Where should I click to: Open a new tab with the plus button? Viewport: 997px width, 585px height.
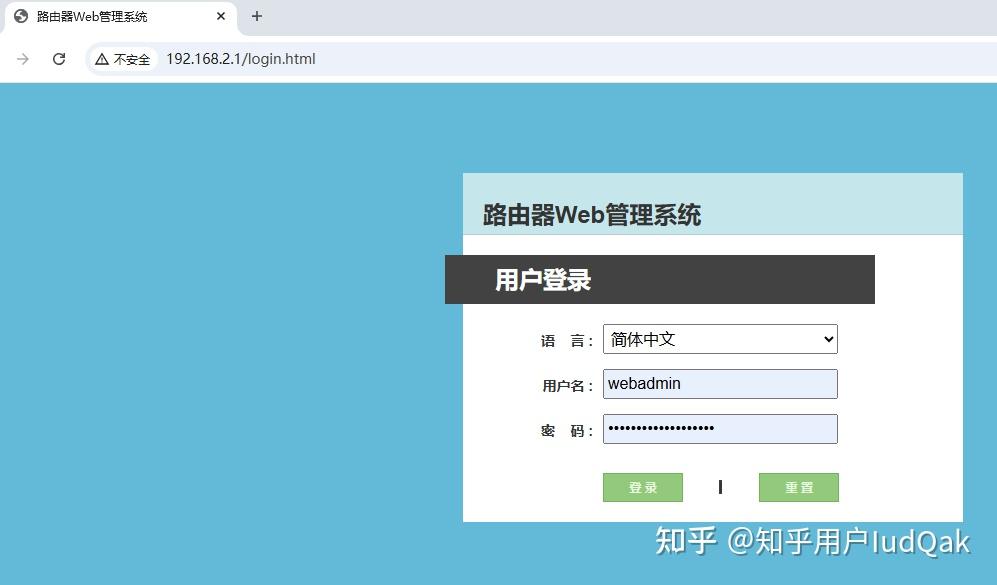(x=257, y=16)
